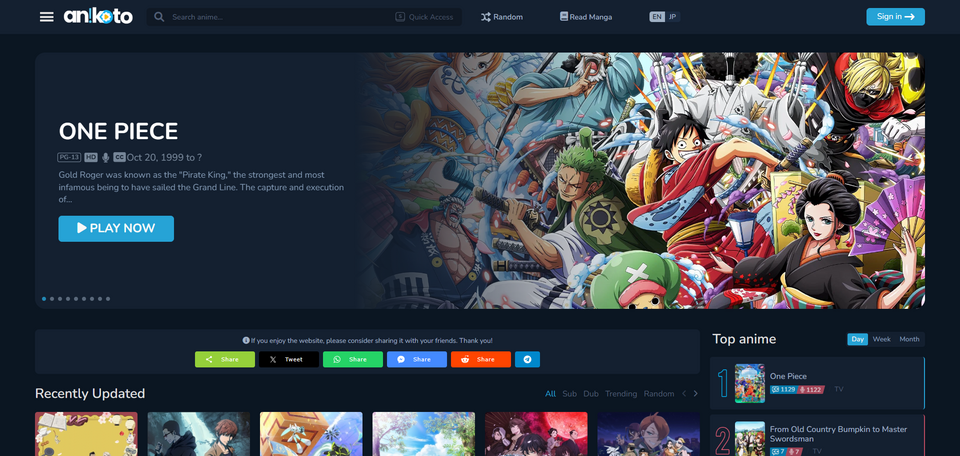Viewport: 960px width, 456px height.
Task: Select the Sub tab in Recently Updated
Action: 569,394
